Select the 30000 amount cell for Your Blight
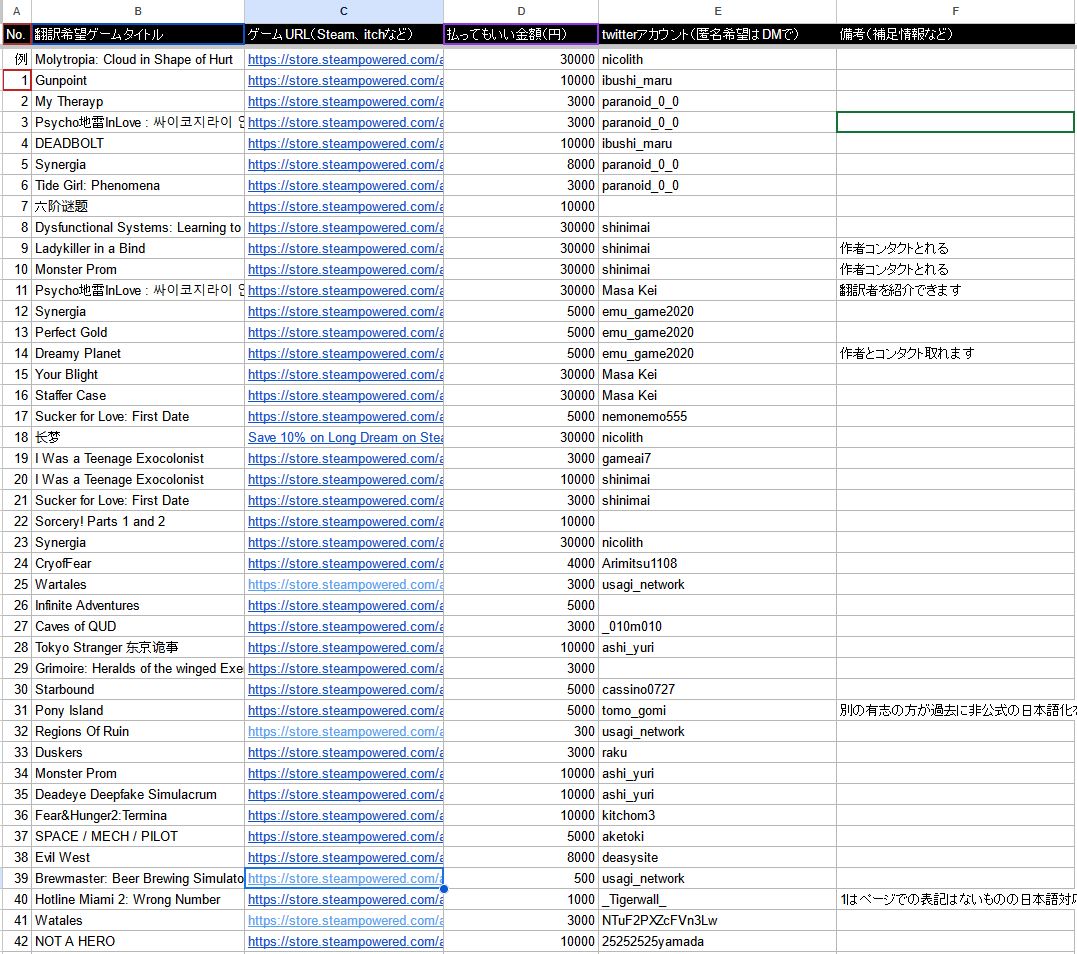Screen dimensions: 1077x954 (560, 374)
